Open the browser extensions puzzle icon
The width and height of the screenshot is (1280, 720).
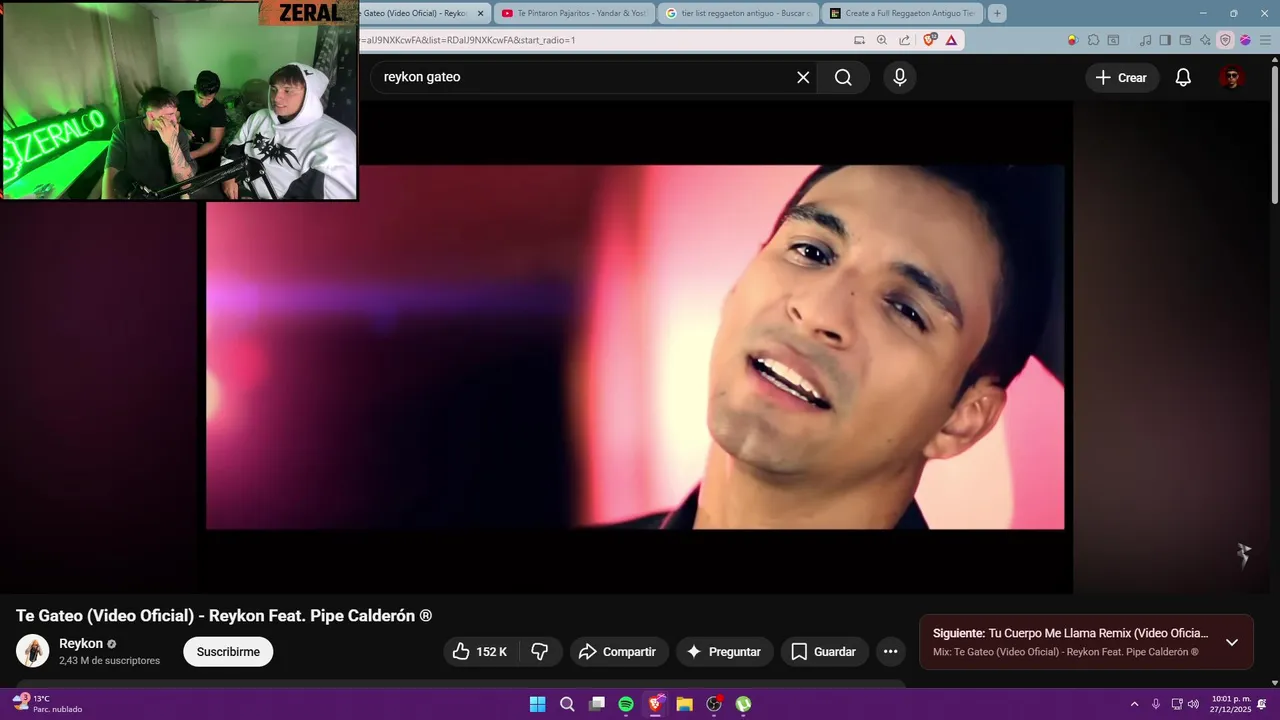1093,40
